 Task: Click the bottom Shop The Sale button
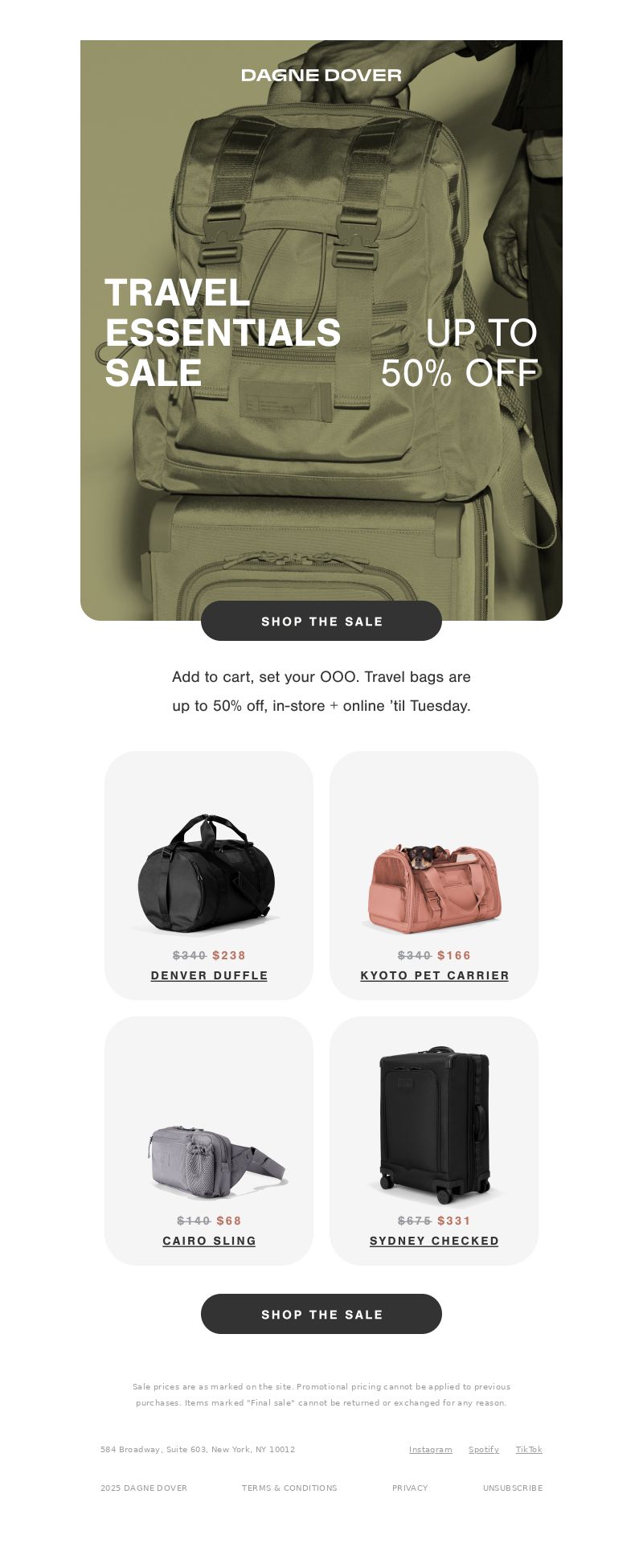pos(321,1314)
